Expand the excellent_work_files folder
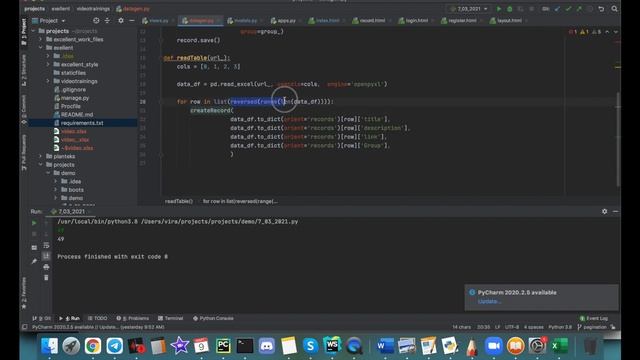 40,40
